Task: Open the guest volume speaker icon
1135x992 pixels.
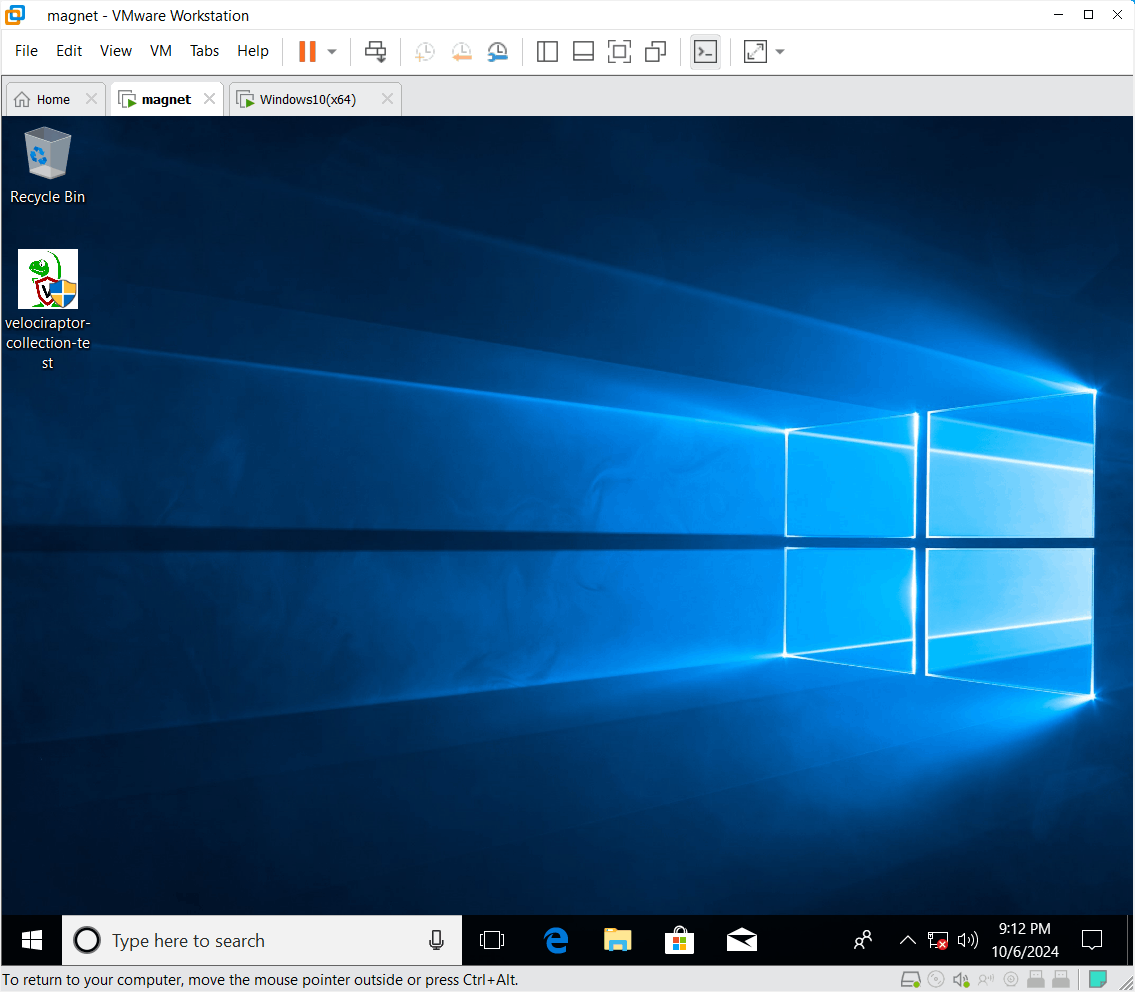Action: tap(968, 941)
